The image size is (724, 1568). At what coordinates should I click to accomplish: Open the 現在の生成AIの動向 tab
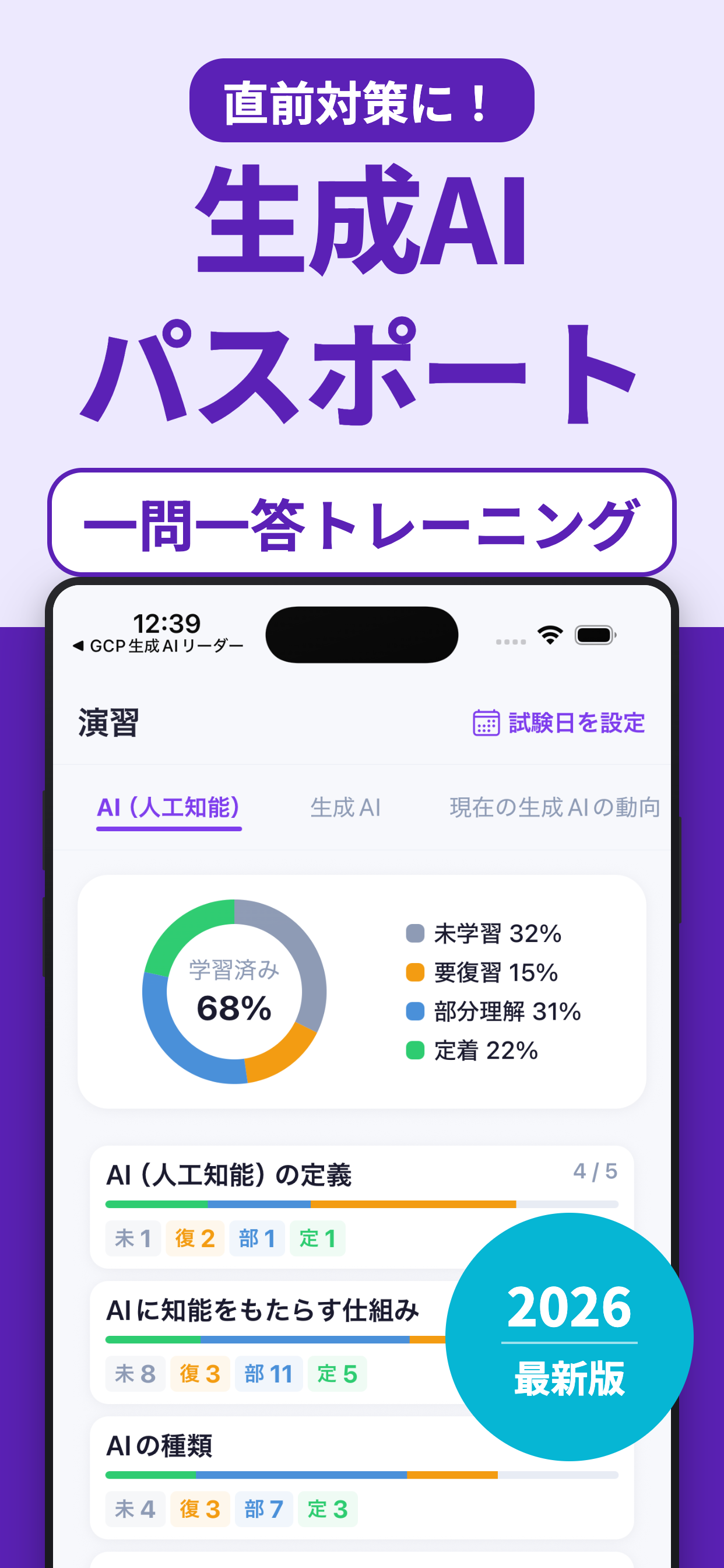(555, 808)
